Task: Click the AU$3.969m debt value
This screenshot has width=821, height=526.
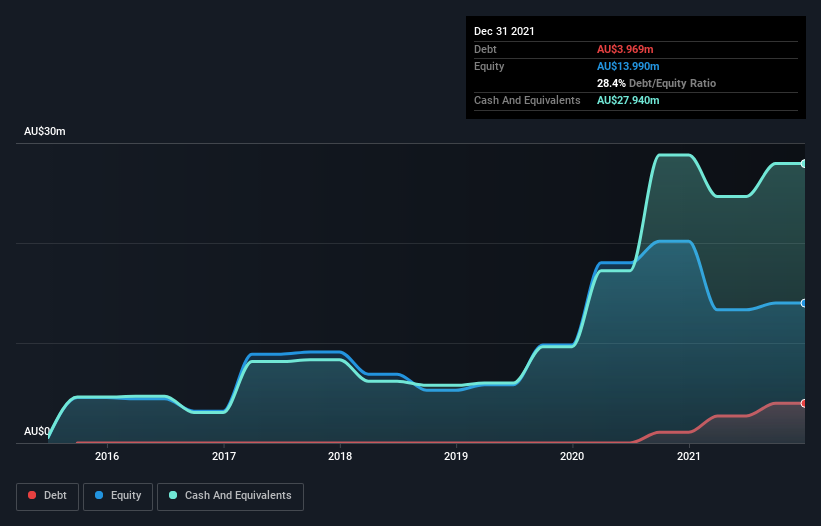Action: click(x=625, y=49)
